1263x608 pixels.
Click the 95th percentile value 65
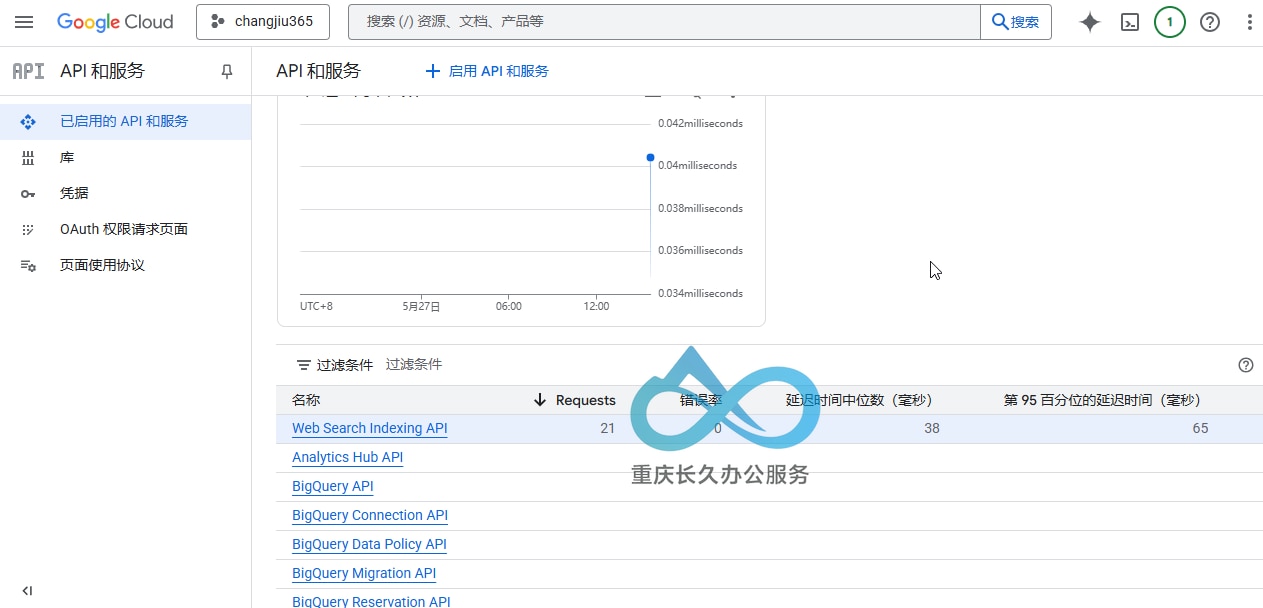coord(1200,428)
